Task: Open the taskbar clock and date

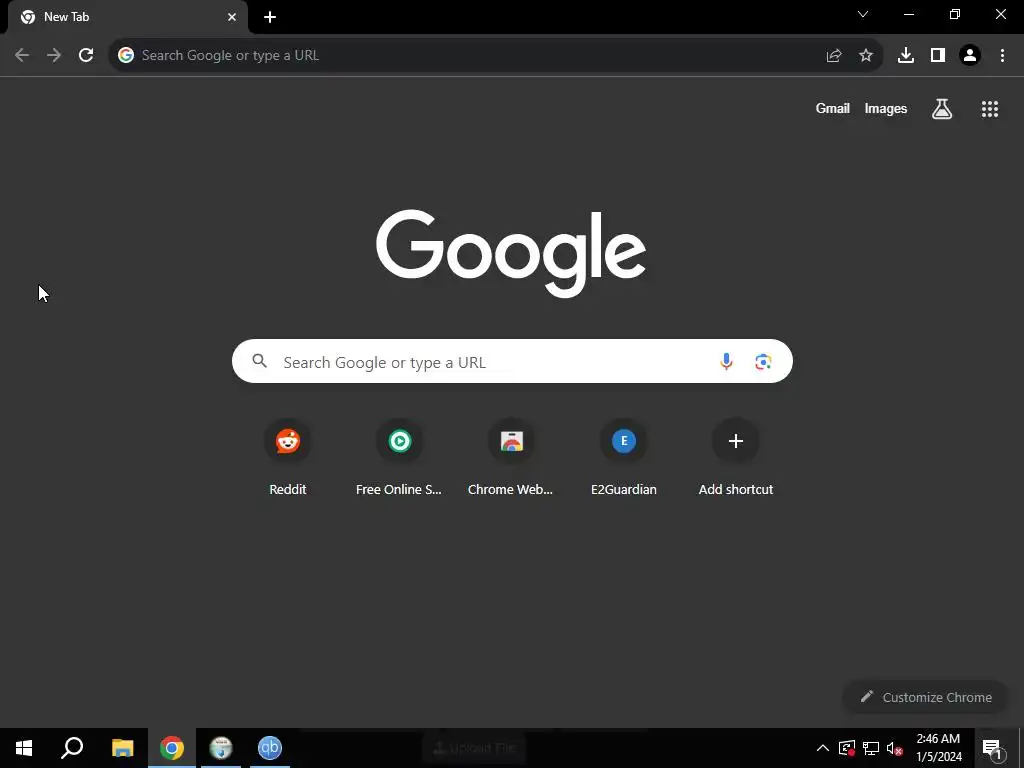Action: click(939, 748)
